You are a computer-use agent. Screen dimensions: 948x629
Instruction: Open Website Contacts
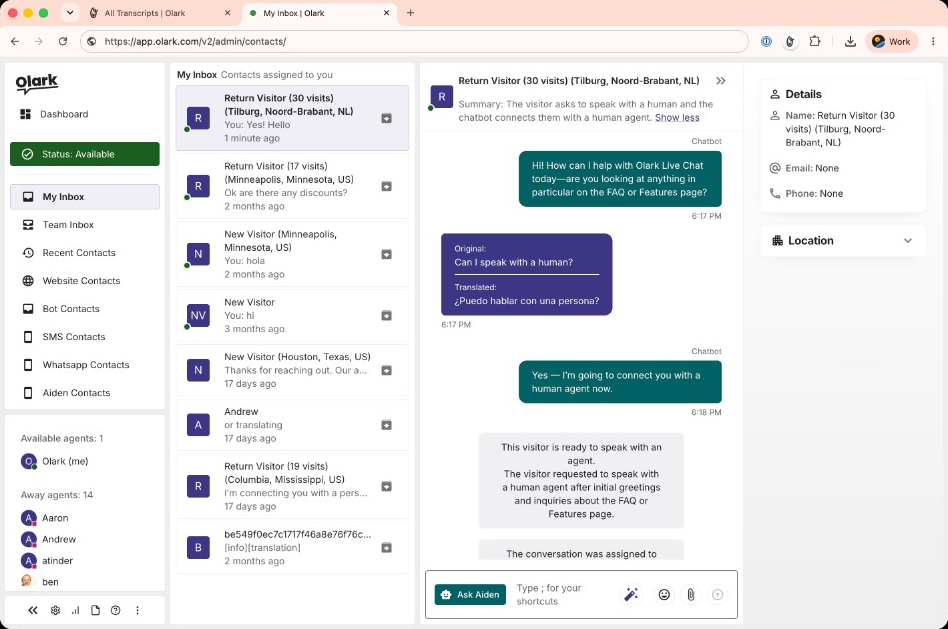click(x=81, y=281)
